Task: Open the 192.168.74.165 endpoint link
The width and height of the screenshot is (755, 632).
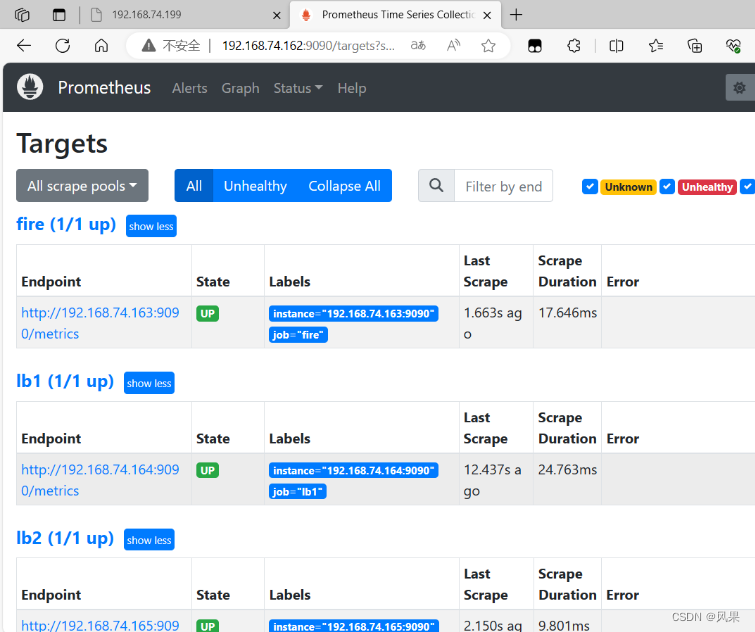Action: coord(100,625)
